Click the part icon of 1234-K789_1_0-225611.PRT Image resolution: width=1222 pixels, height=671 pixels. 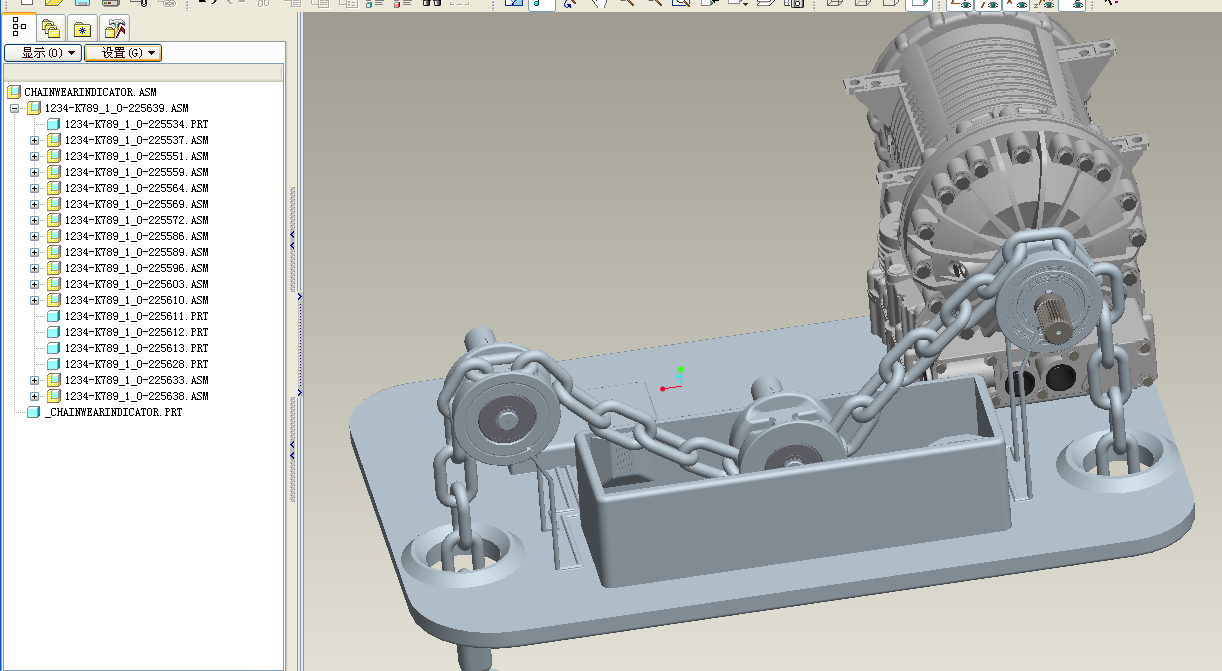click(54, 316)
